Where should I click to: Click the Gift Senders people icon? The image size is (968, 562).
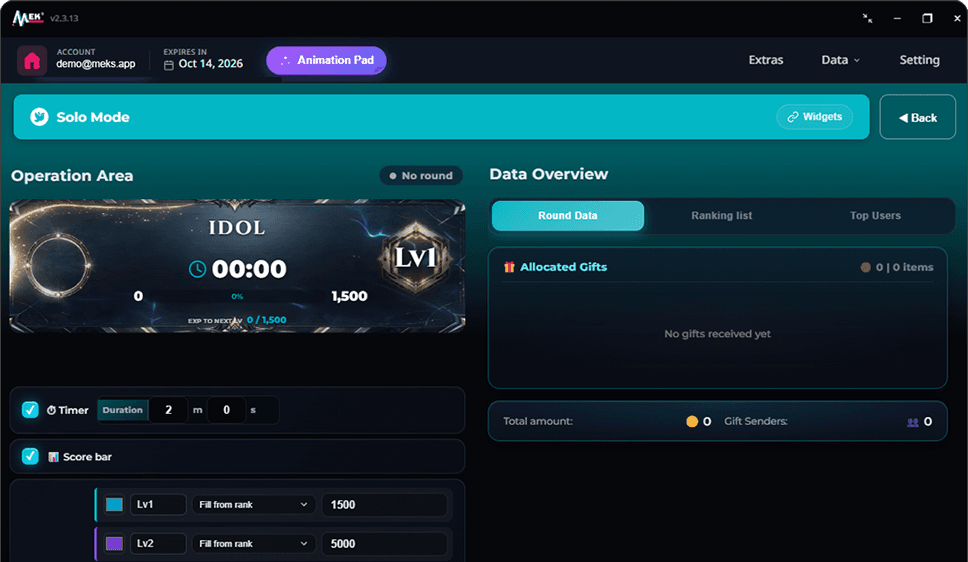point(912,422)
